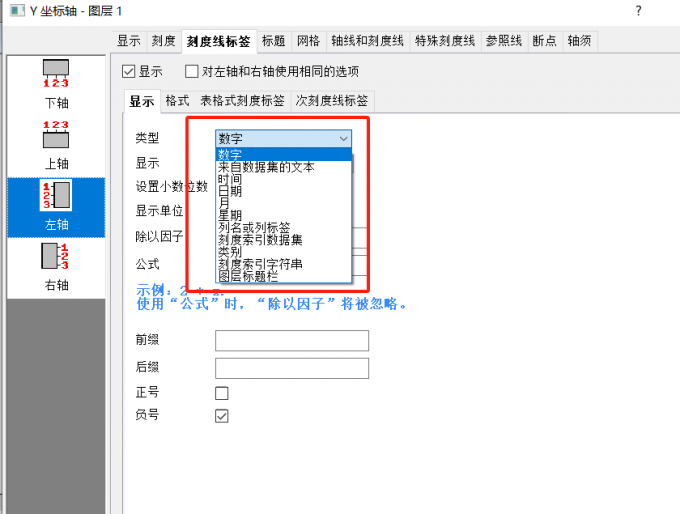Click the 显示单位 label text

159,211
